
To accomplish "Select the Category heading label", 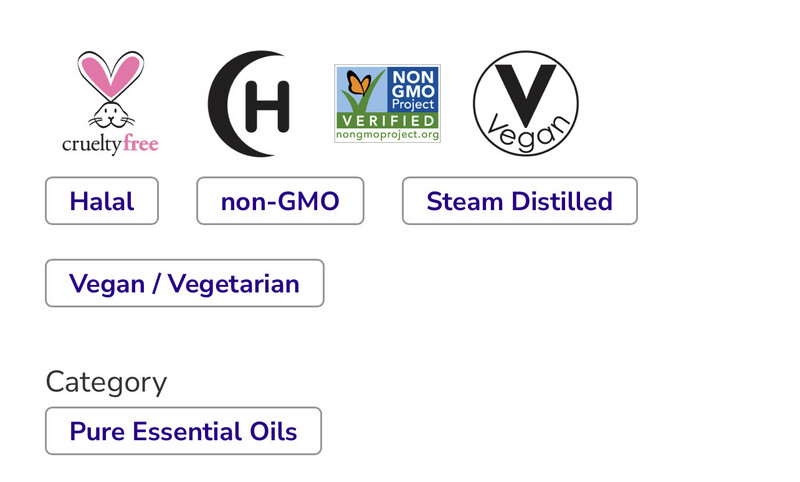I will pos(106,382).
